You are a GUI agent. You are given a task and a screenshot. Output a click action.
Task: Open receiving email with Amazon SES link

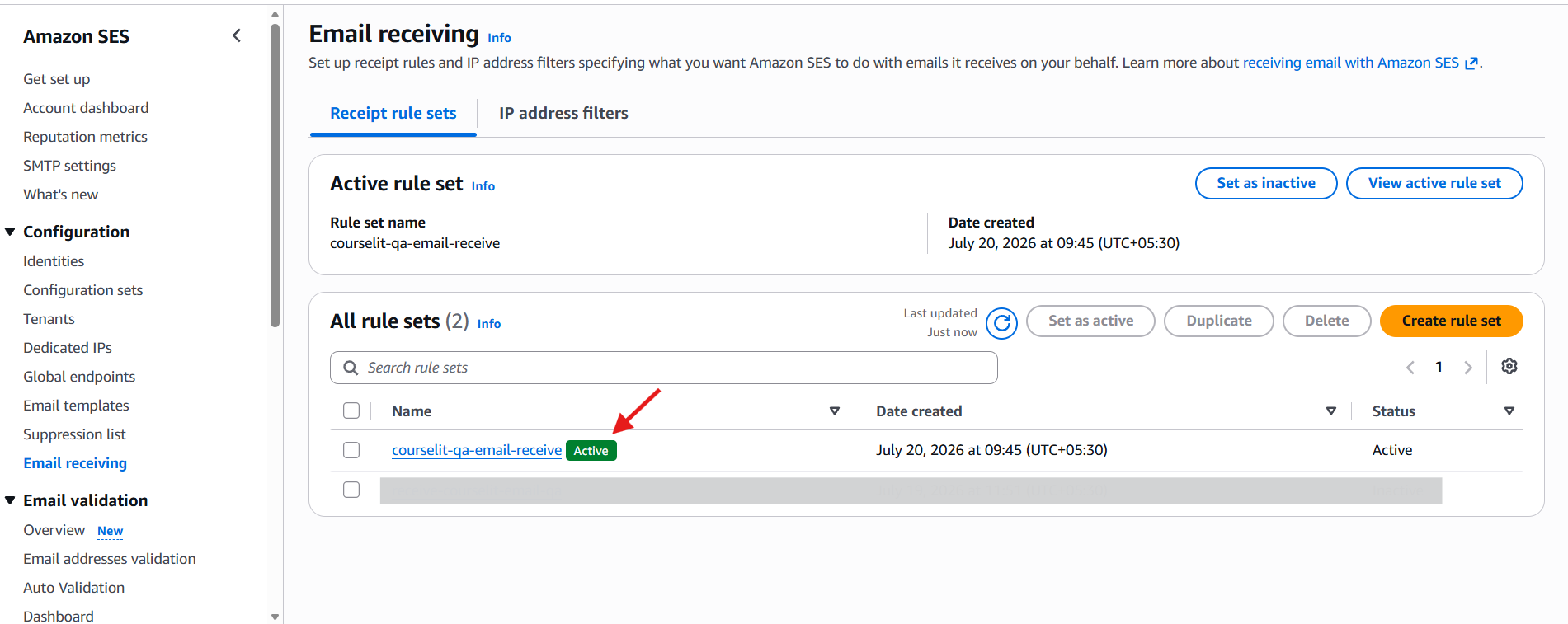(x=1351, y=63)
